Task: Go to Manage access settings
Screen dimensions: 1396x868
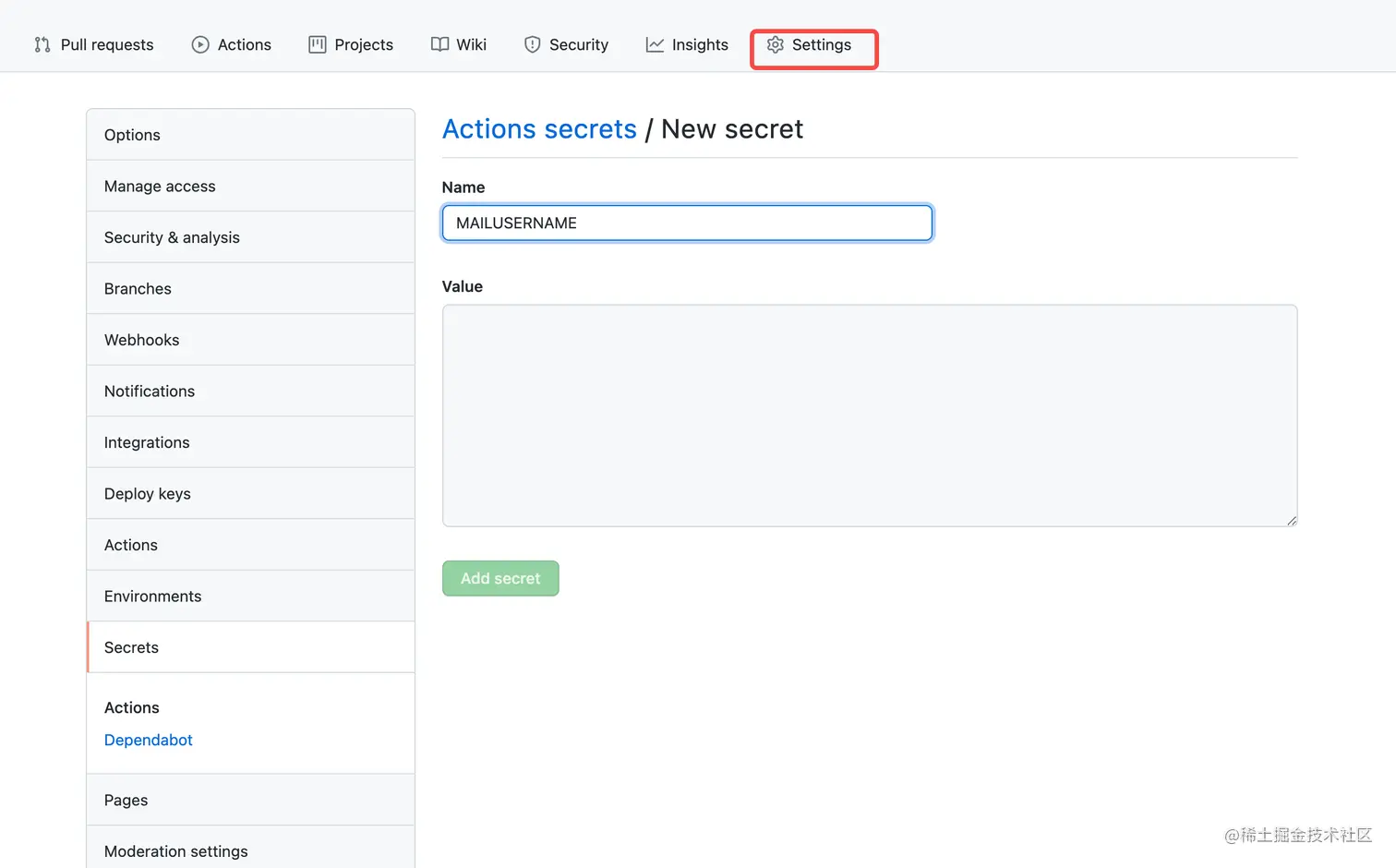Action: click(250, 187)
